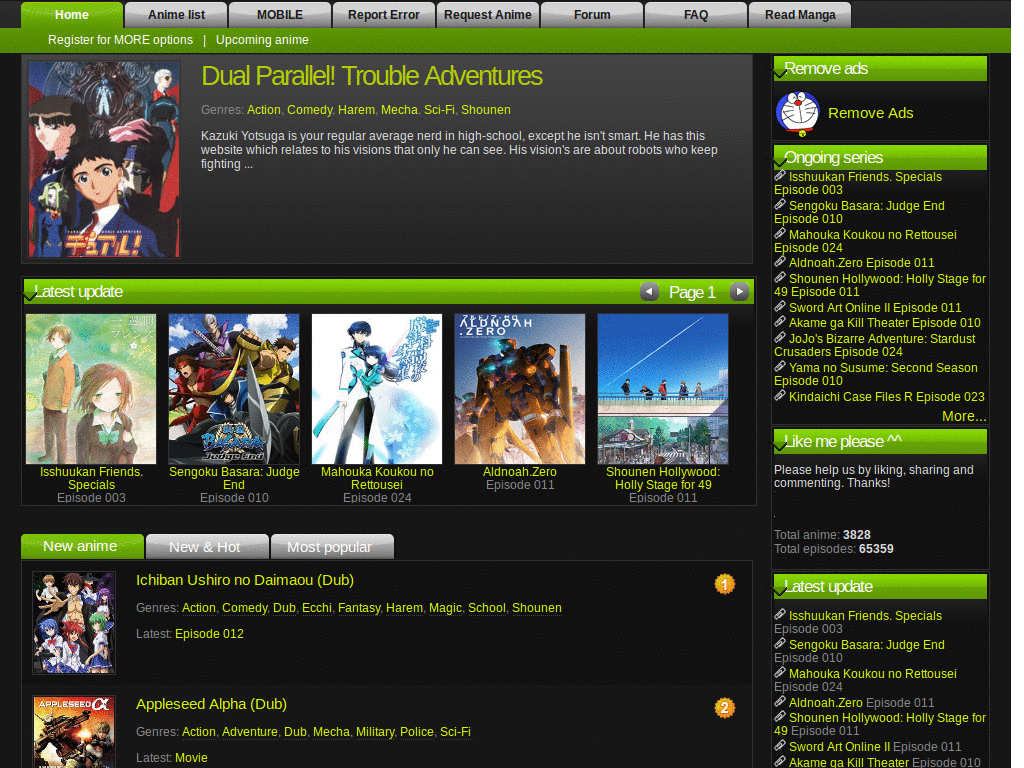Click the Episode 012 link for Ichiban Ushiro
Image resolution: width=1024 pixels, height=768 pixels.
(209, 633)
